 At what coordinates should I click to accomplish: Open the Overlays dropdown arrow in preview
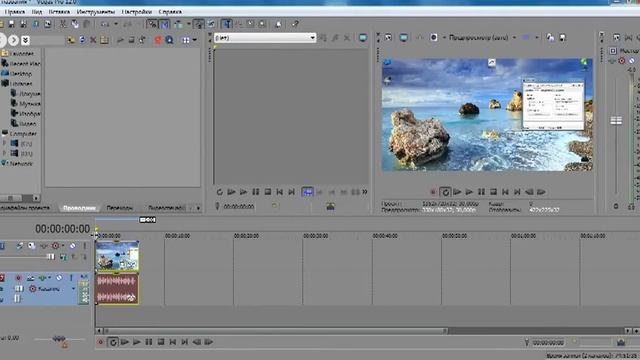[x=537, y=38]
